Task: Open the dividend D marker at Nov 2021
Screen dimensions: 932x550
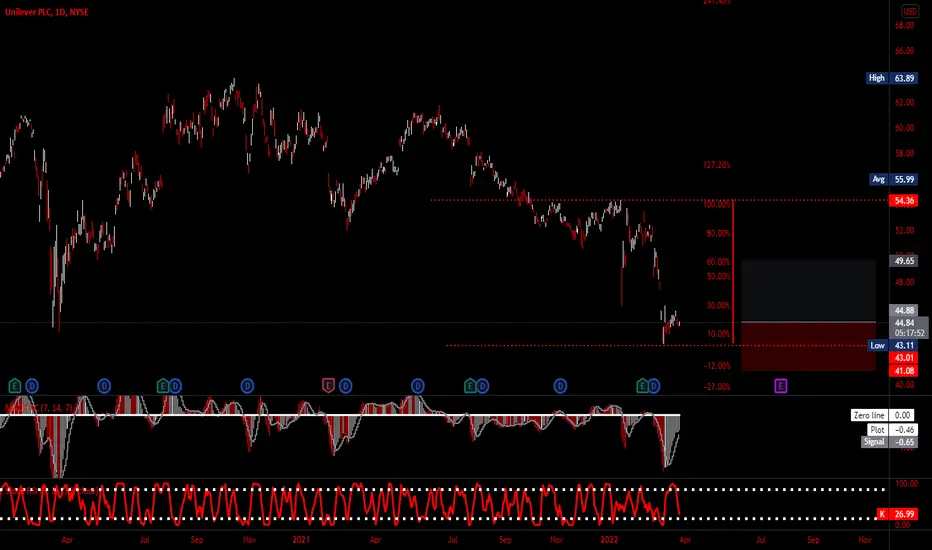Action: coord(560,386)
